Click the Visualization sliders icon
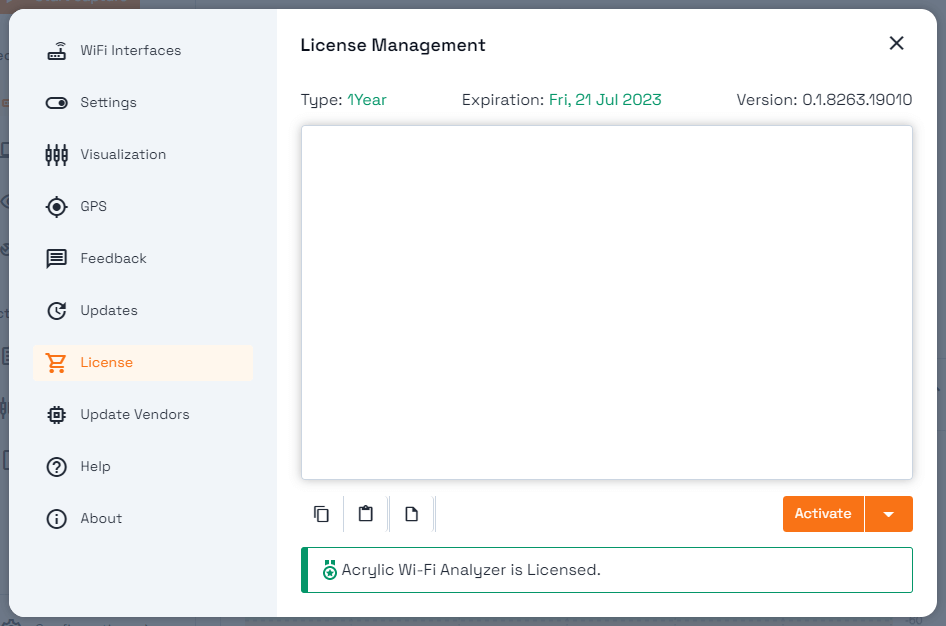The image size is (946, 626). coord(57,155)
